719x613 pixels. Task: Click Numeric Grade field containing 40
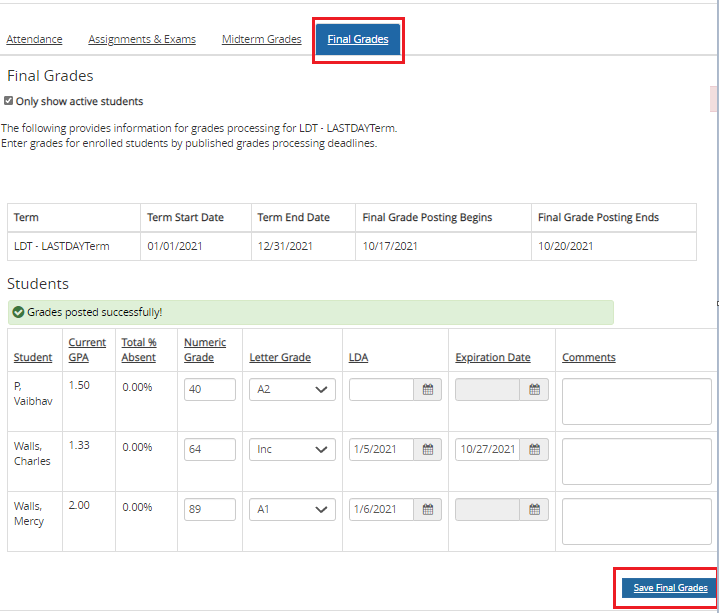point(209,390)
